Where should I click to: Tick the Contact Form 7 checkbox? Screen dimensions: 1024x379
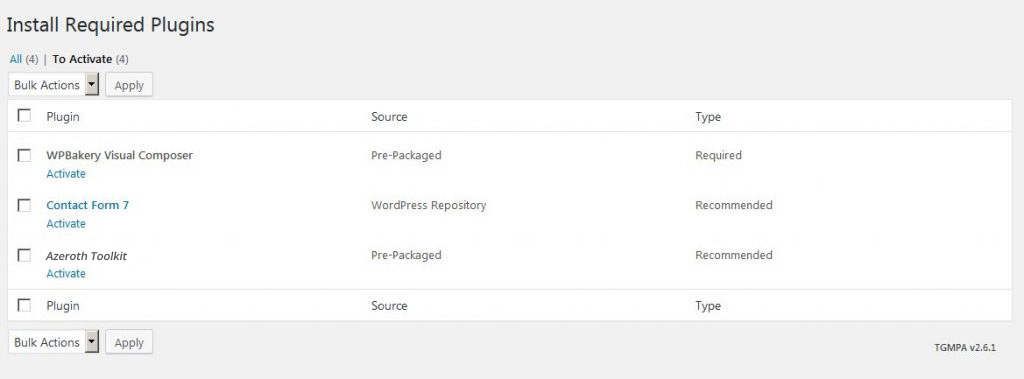point(24,205)
